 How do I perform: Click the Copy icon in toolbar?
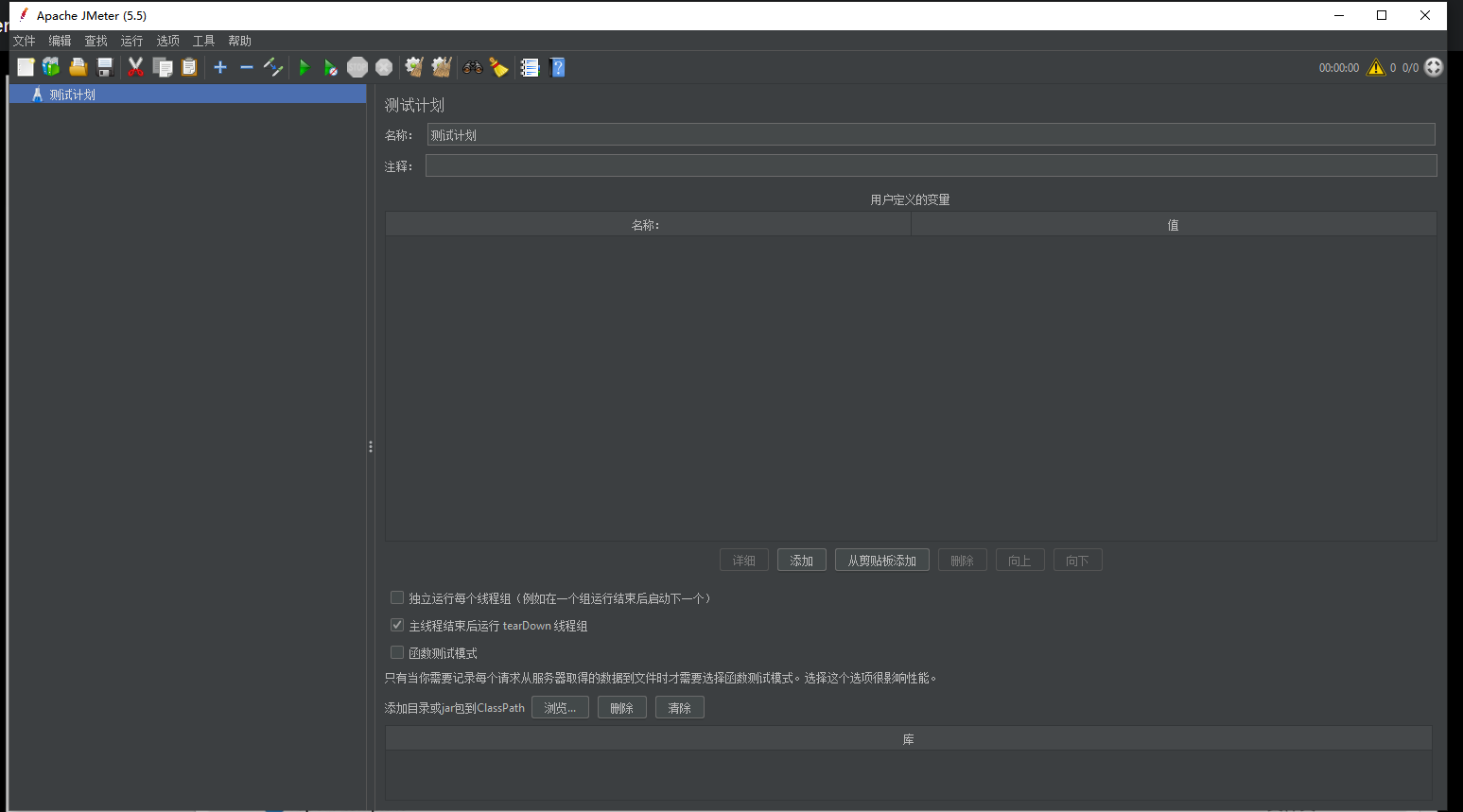click(163, 67)
